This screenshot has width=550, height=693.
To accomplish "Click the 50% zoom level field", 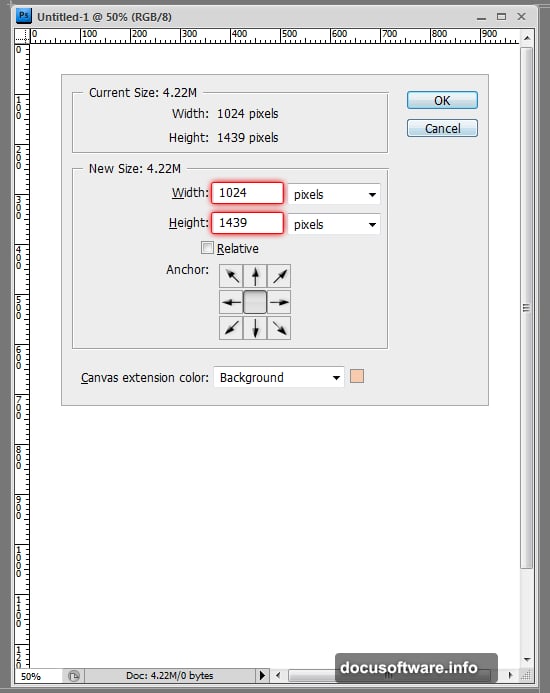I will point(39,676).
